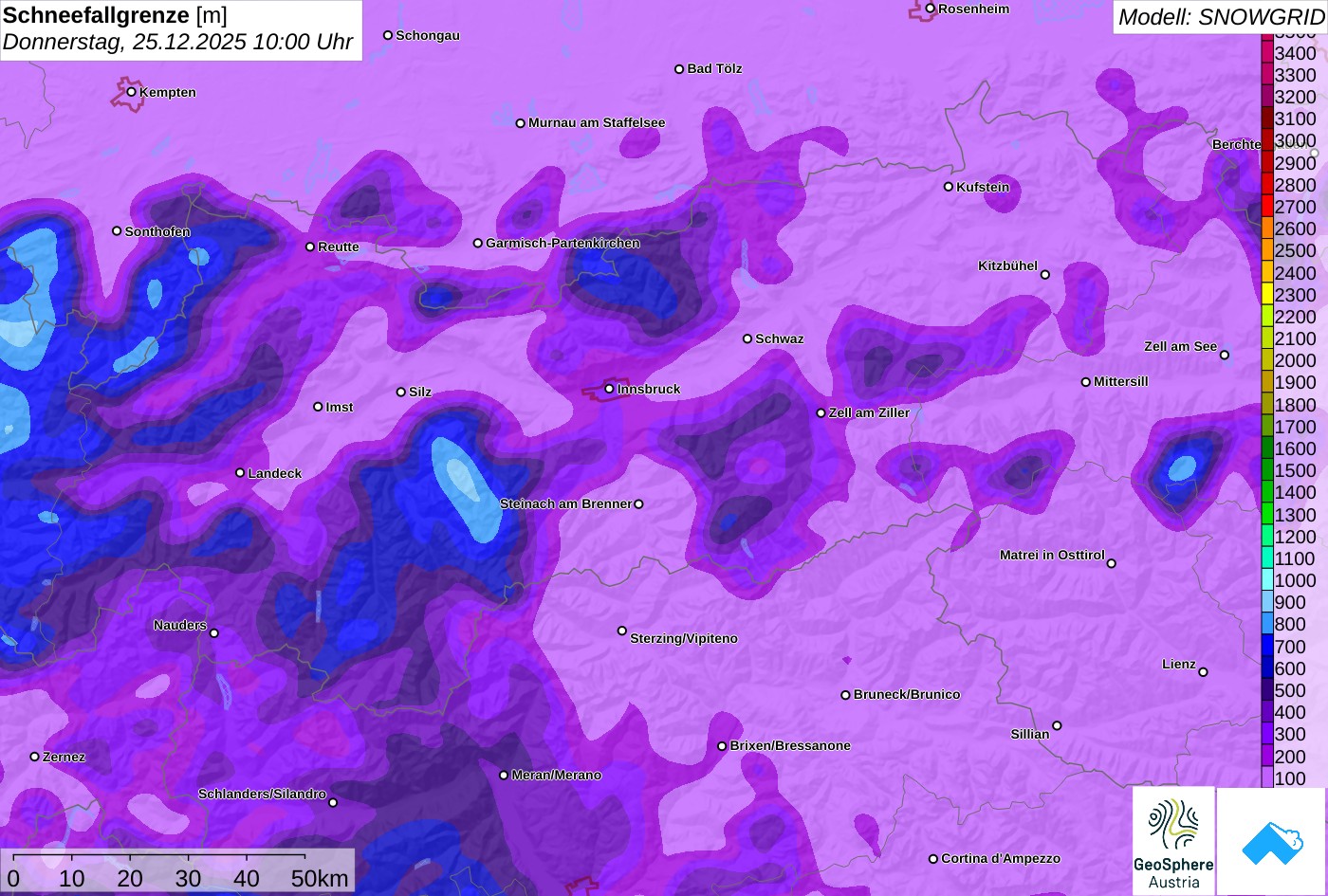Click the Nauders marker circle

214,632
